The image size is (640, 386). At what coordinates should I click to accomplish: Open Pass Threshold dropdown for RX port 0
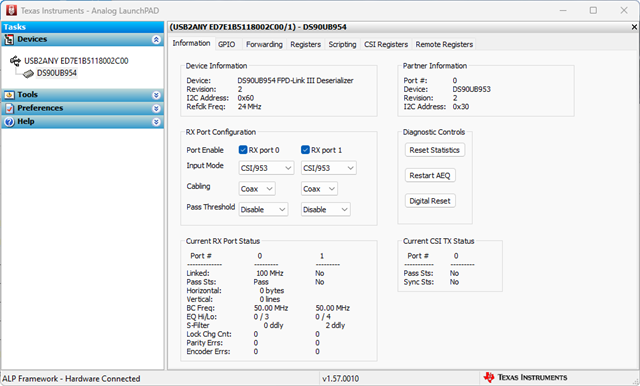tap(263, 209)
